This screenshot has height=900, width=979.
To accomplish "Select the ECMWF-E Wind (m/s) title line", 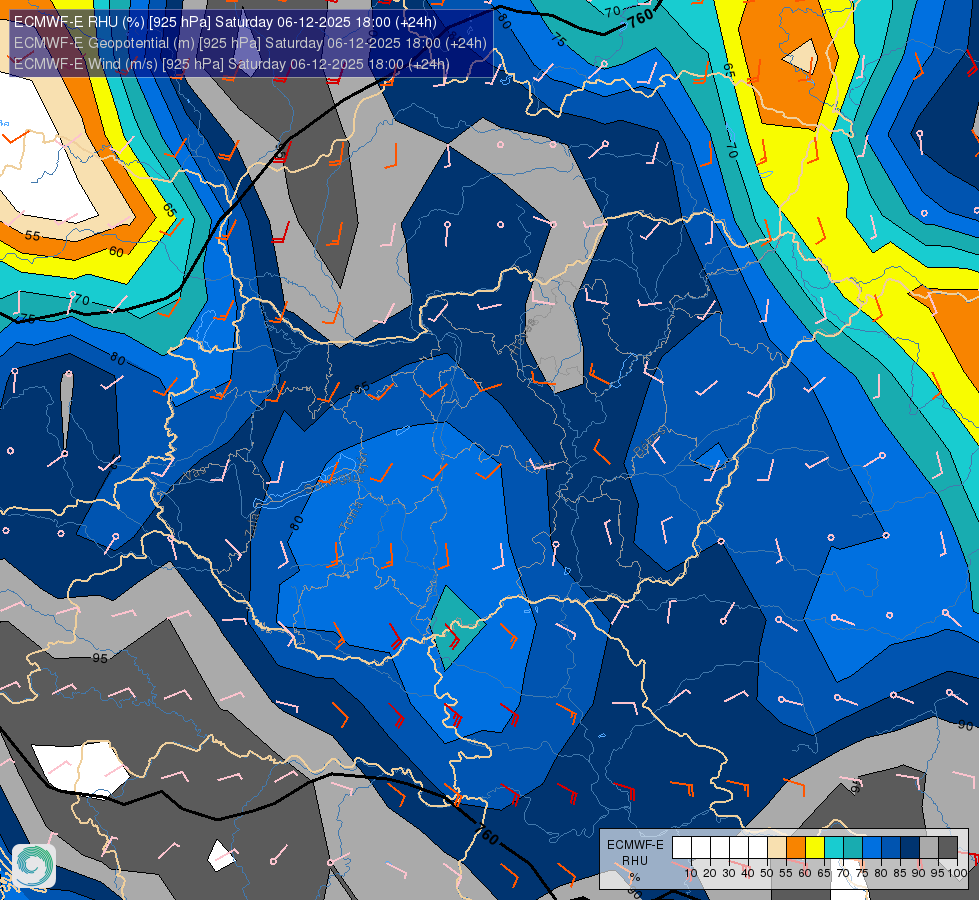I will pyautogui.click(x=232, y=64).
